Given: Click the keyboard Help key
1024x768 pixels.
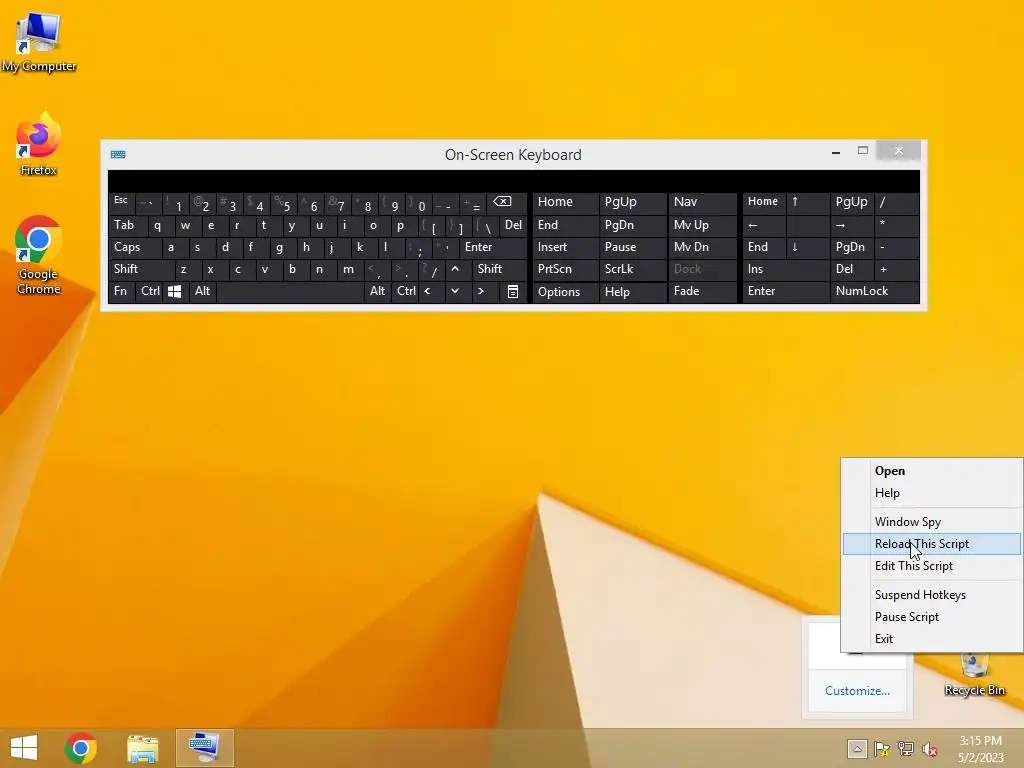Looking at the screenshot, I should coord(632,292).
